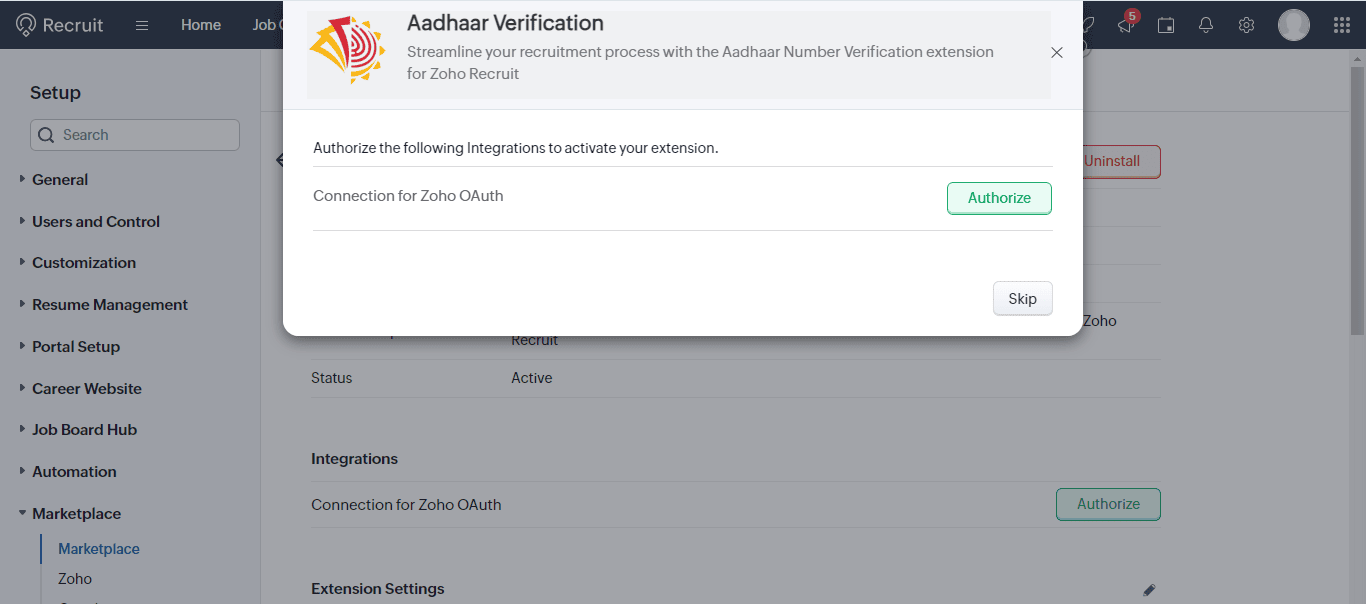
Task: Collapse the Marketplace section in sidebar
Action: tap(76, 514)
